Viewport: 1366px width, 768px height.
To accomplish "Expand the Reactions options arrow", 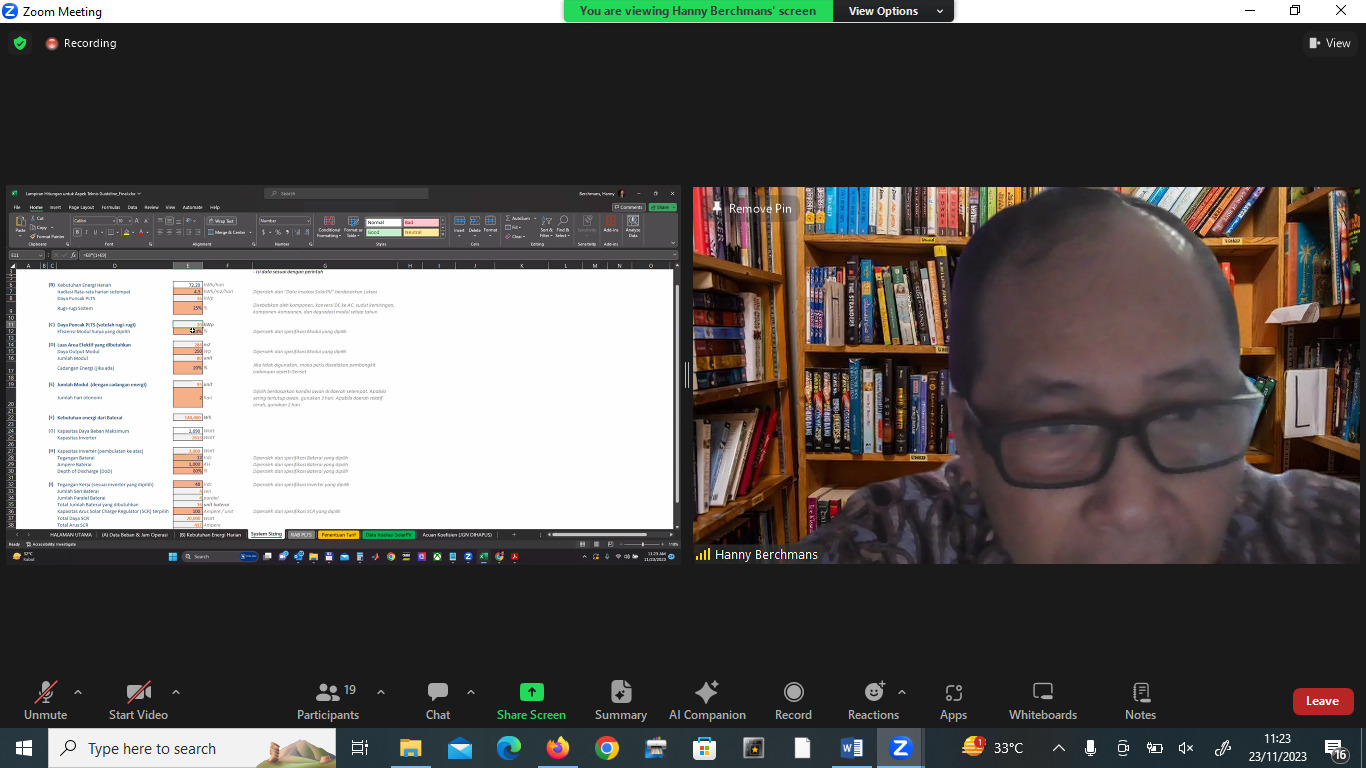I will tap(902, 692).
